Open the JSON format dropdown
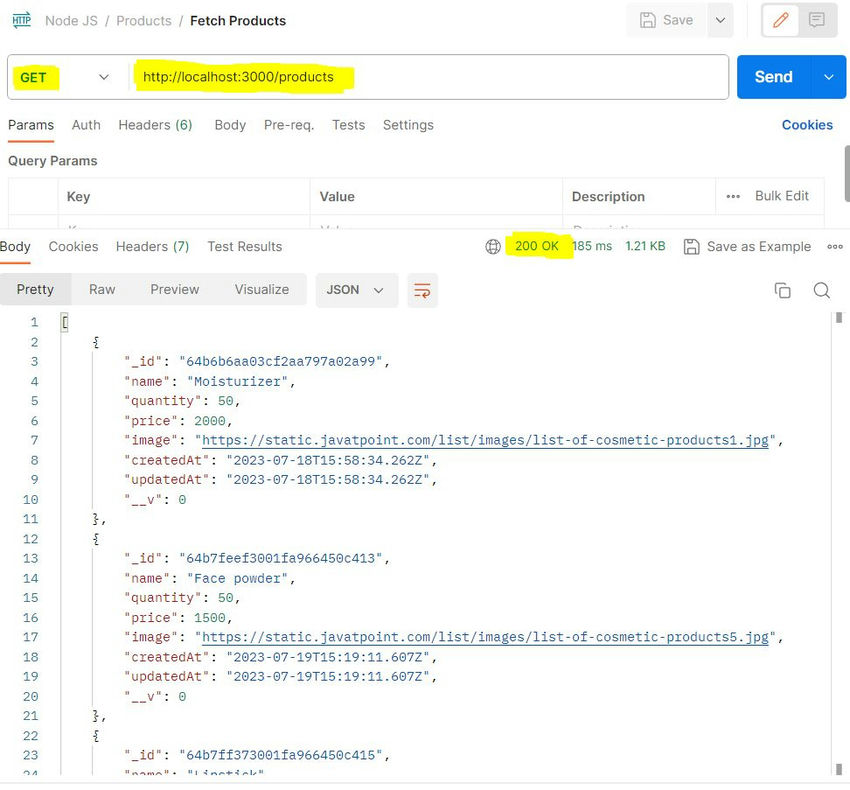Screen dimensions: 850x790 coord(356,290)
